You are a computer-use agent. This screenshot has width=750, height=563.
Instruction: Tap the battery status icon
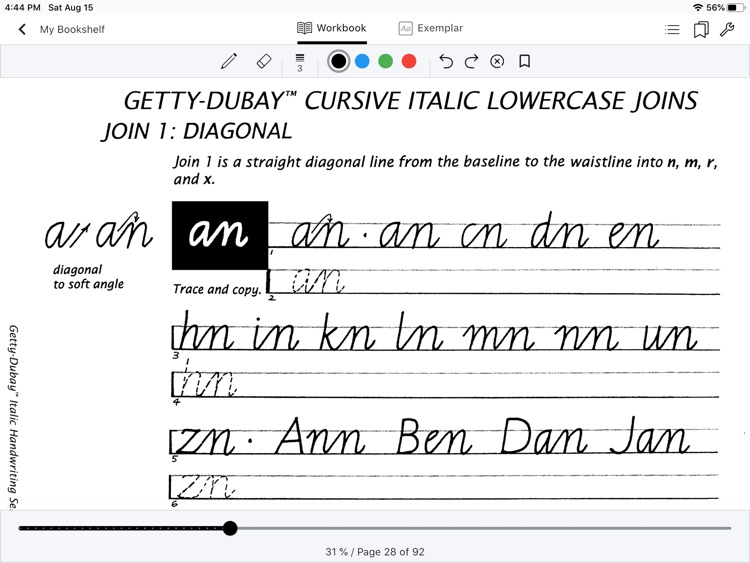[x=736, y=8]
